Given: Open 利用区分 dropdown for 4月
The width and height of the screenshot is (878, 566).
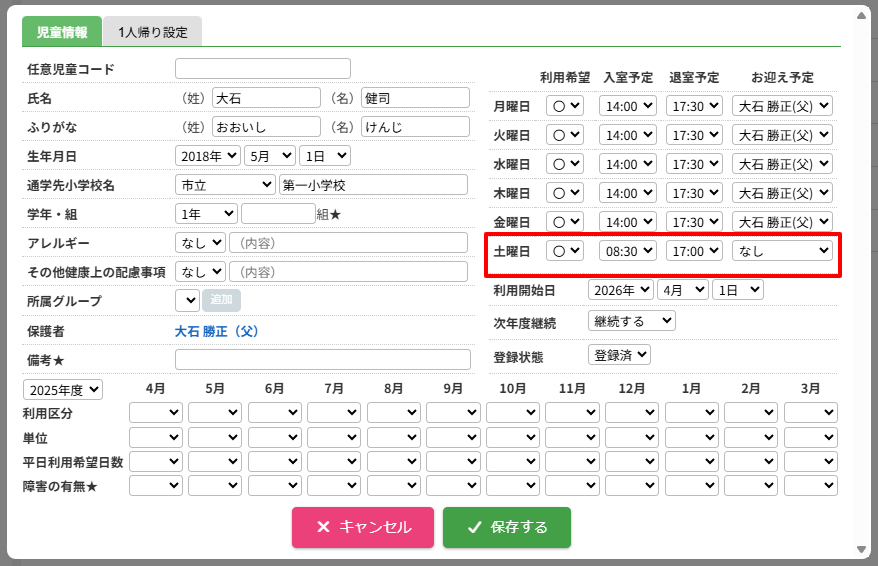Looking at the screenshot, I should pos(156,413).
